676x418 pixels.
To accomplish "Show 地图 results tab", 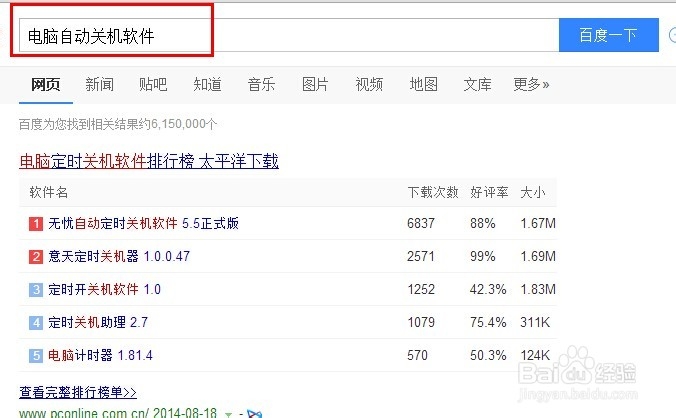I will point(423,84).
